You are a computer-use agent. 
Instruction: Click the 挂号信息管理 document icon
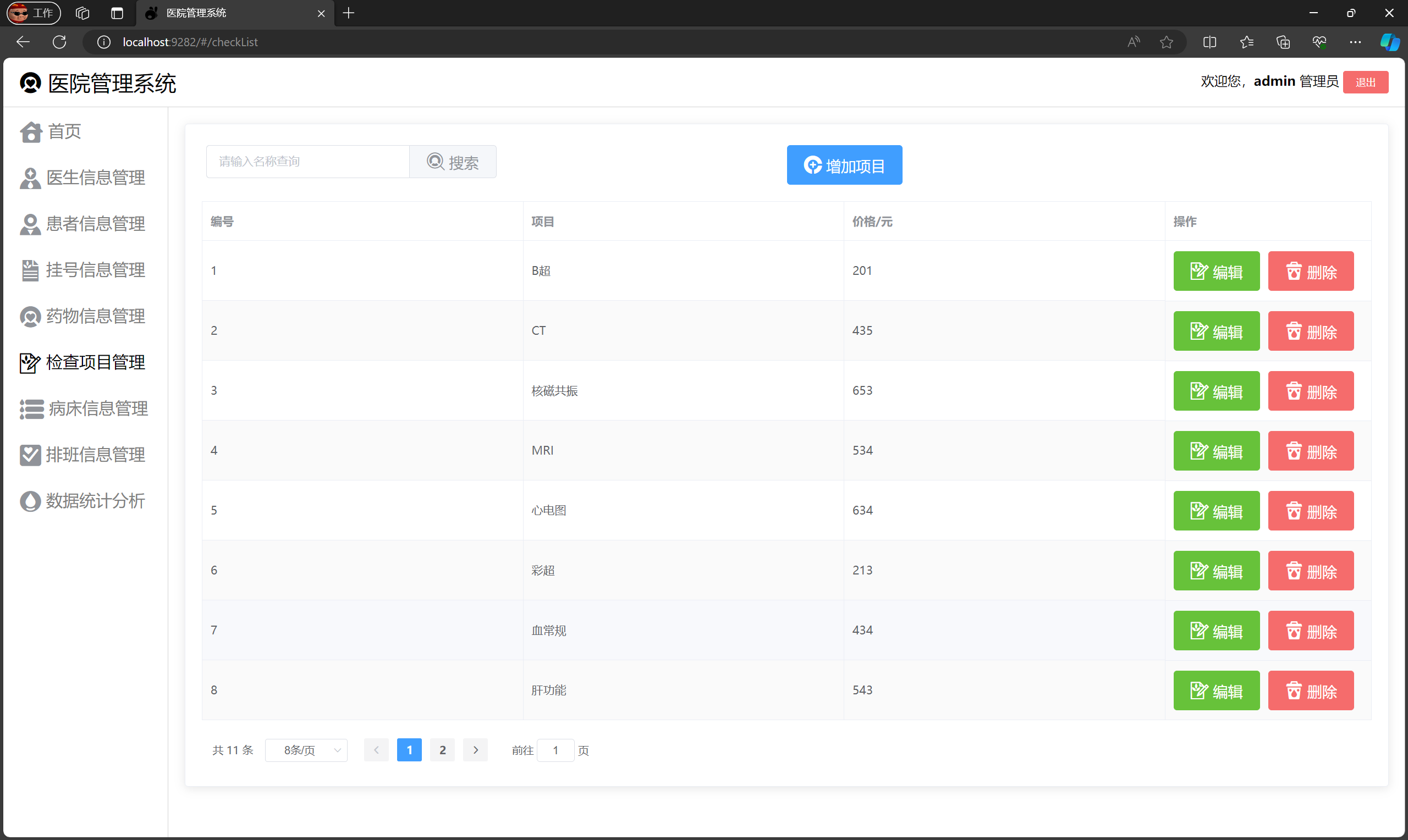(x=30, y=270)
